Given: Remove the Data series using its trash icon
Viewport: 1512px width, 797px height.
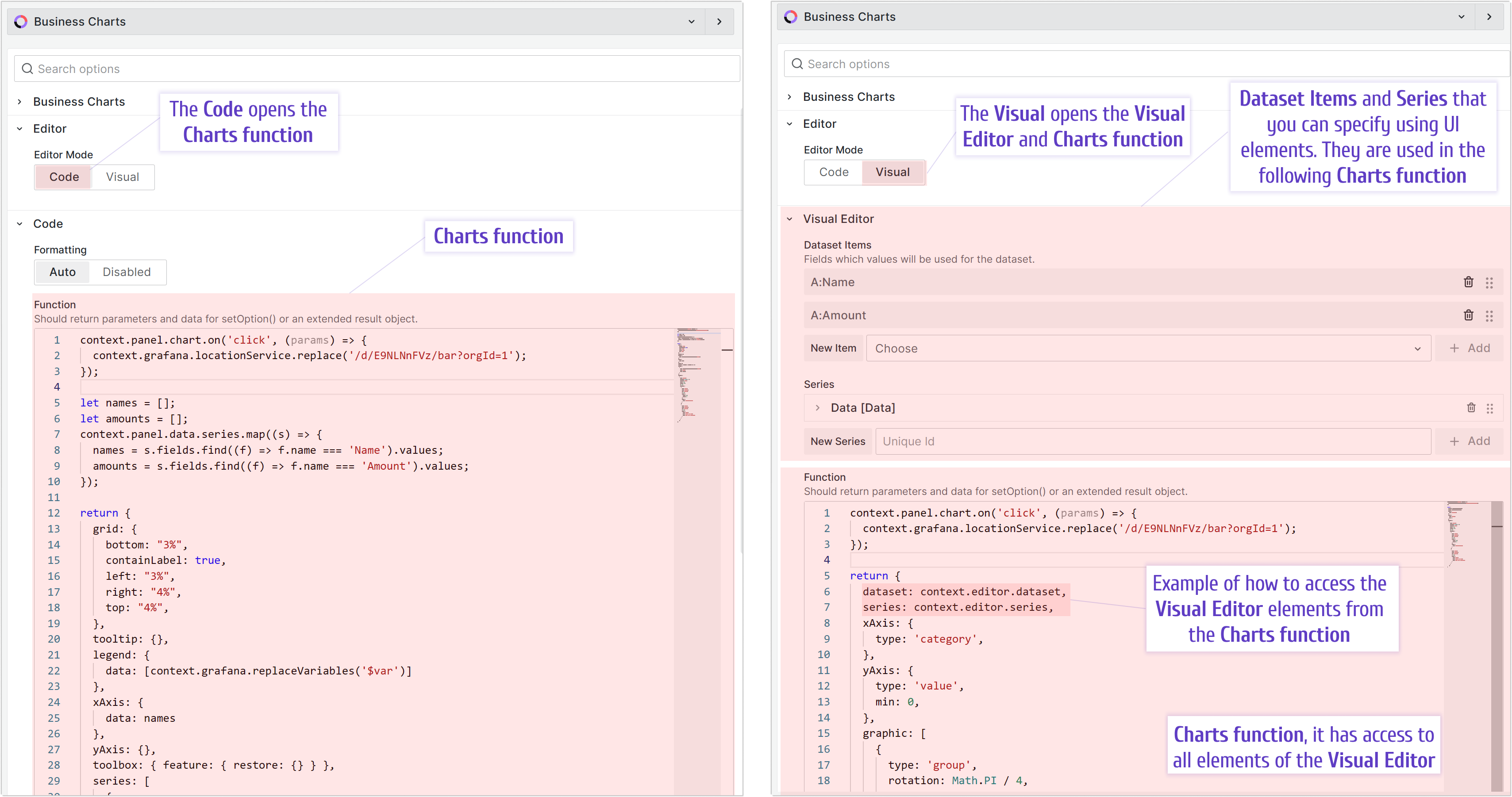Looking at the screenshot, I should coord(1471,408).
